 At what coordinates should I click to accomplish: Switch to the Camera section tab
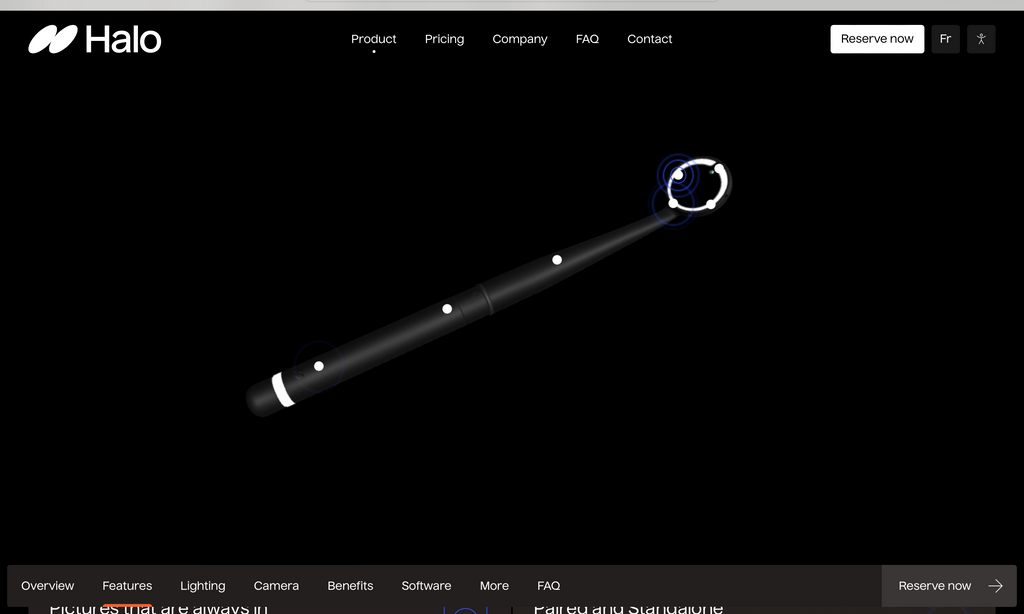(x=276, y=586)
